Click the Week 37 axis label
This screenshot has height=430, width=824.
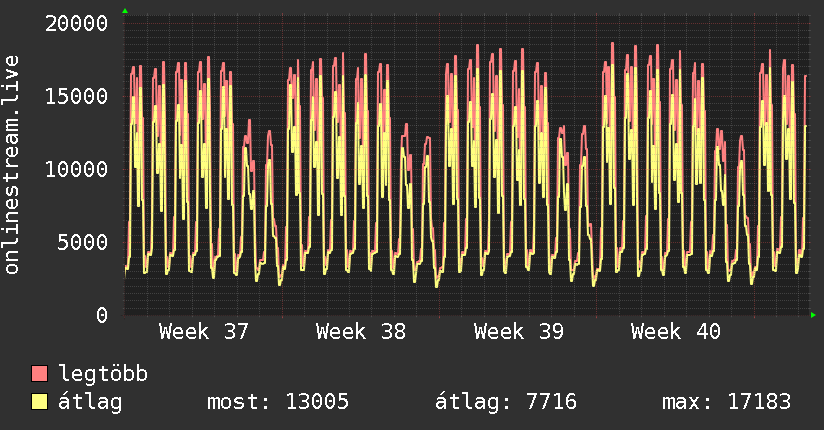(203, 332)
